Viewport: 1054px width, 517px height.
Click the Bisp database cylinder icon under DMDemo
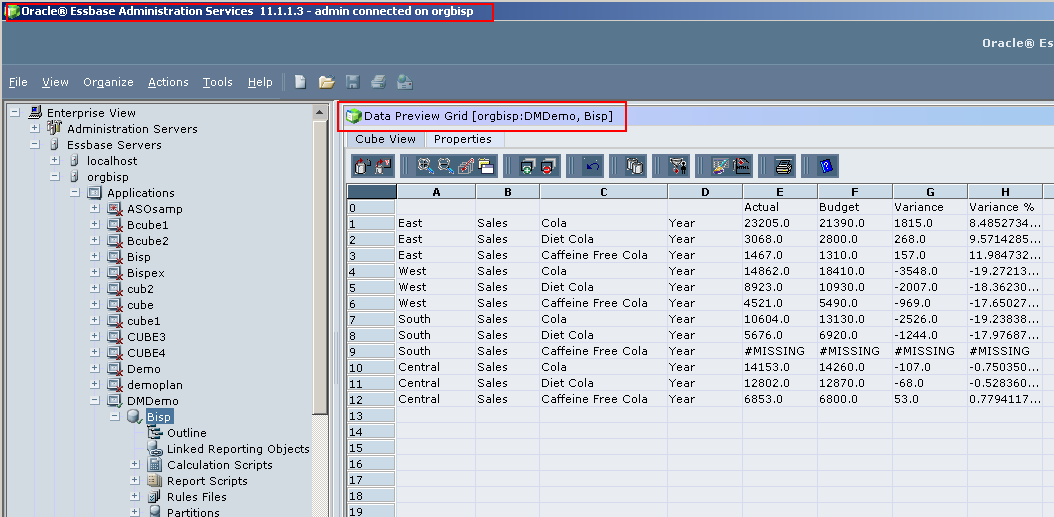click(x=135, y=417)
